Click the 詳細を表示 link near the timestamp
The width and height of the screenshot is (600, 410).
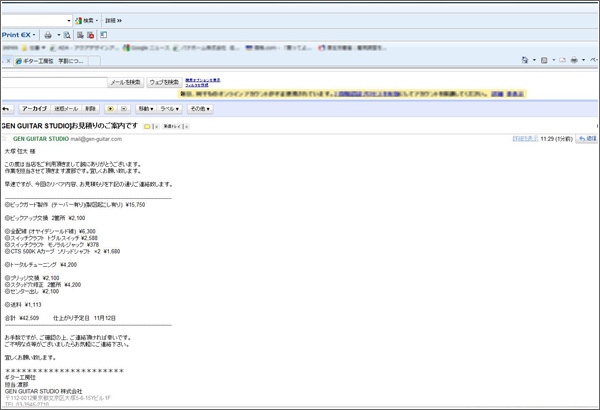point(525,139)
